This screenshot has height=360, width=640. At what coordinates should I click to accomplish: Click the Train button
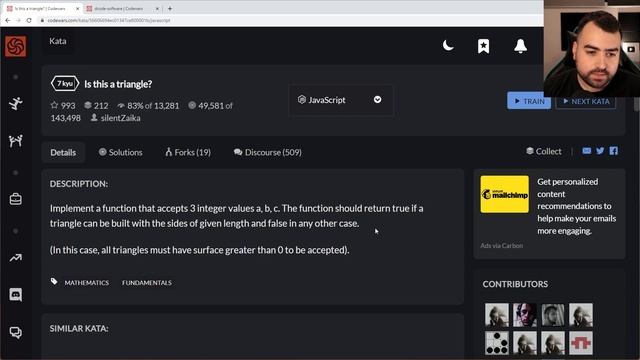[x=529, y=101]
